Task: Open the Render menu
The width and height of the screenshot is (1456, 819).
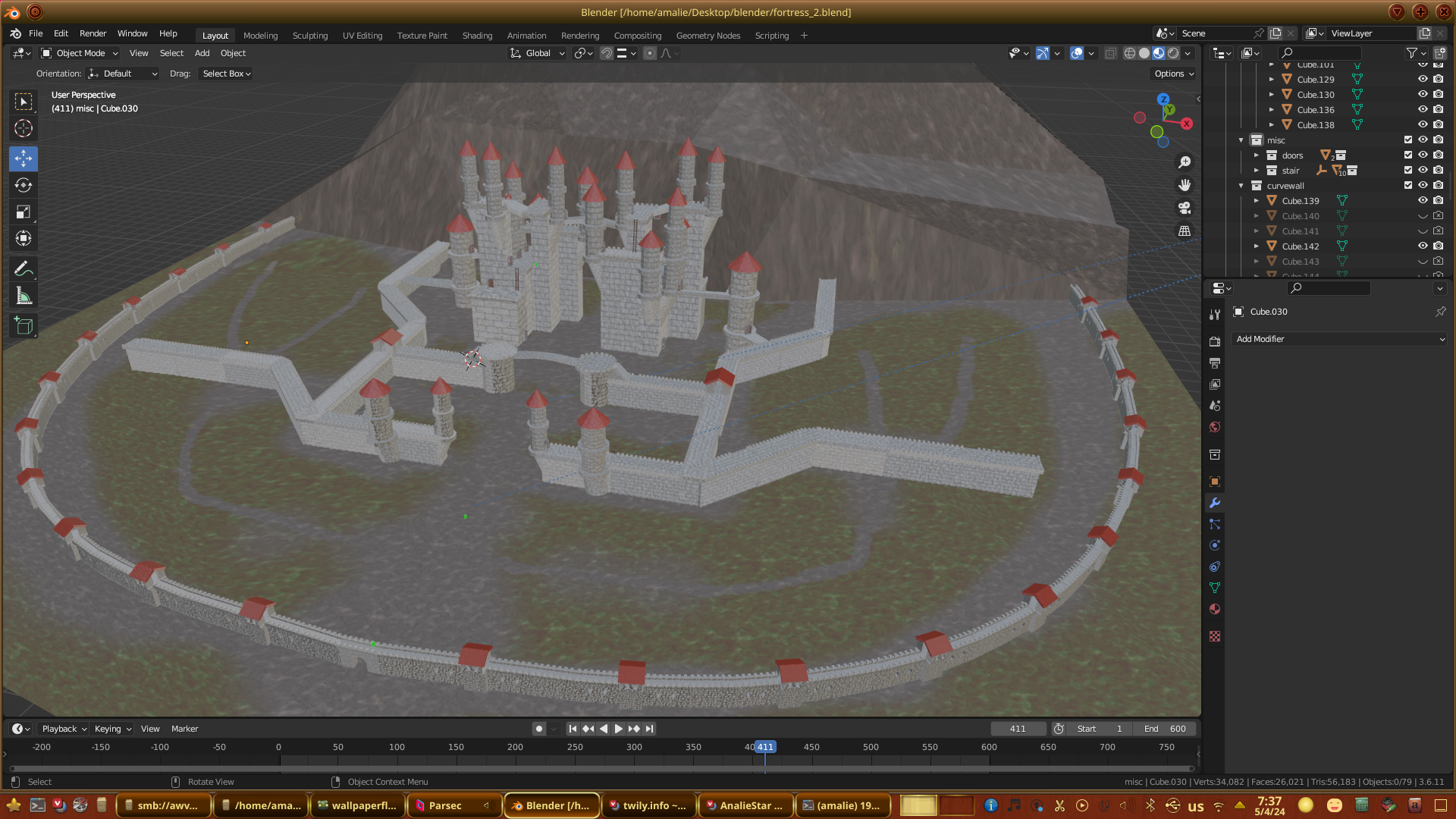Action: click(x=93, y=33)
